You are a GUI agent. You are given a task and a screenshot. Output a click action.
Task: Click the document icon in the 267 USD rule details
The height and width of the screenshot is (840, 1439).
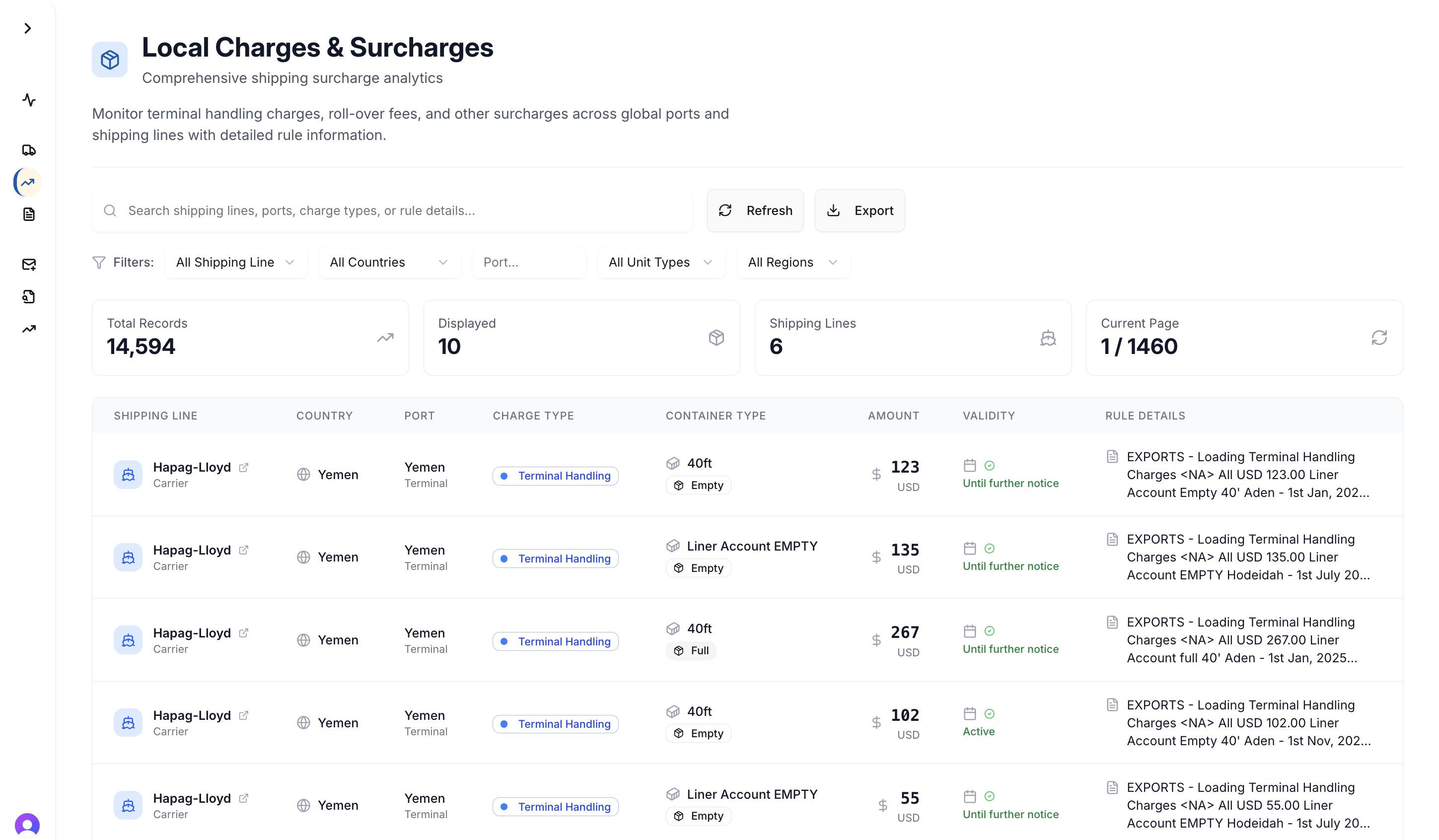(1112, 622)
